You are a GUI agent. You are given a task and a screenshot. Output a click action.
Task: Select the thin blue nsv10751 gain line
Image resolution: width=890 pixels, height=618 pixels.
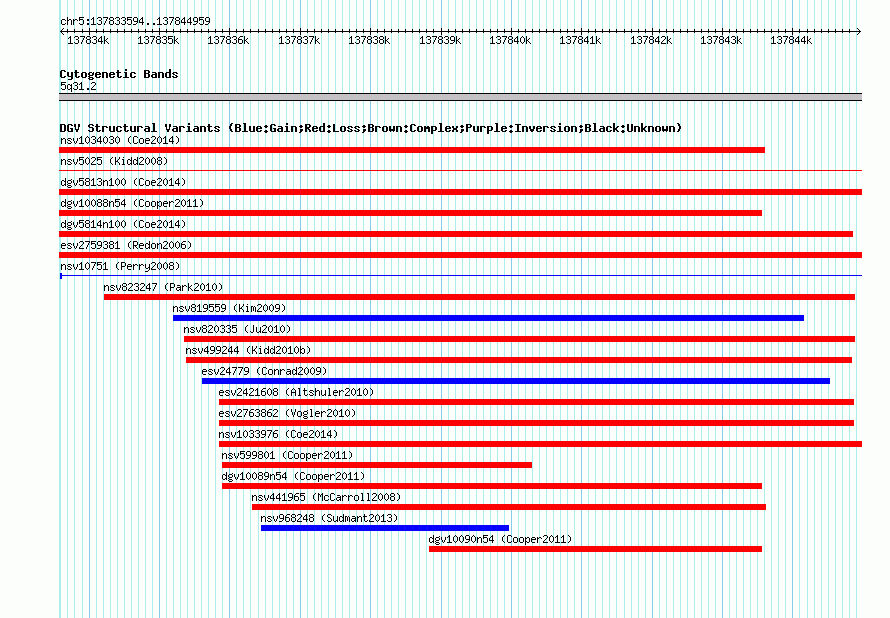[461, 276]
